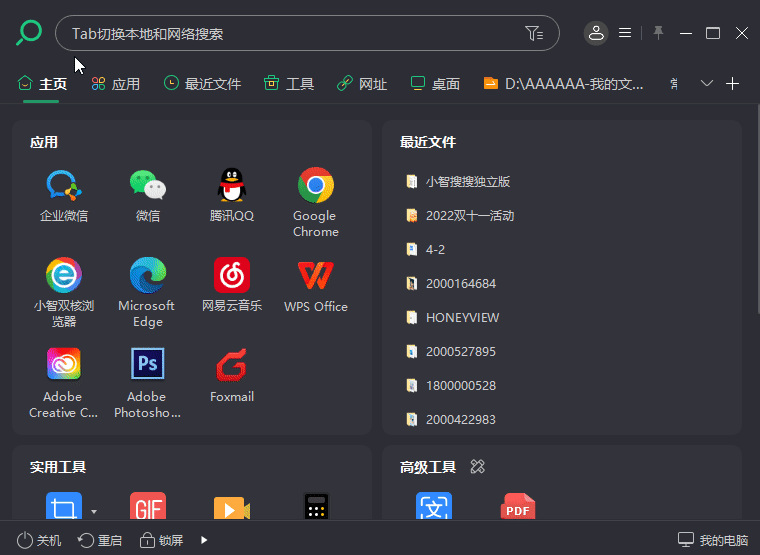Open the search filter icon
The height and width of the screenshot is (555, 760).
click(534, 33)
